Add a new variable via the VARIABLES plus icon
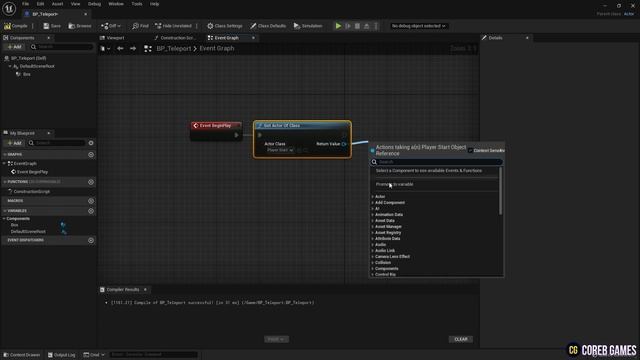The width and height of the screenshot is (640, 360). pos(91,211)
